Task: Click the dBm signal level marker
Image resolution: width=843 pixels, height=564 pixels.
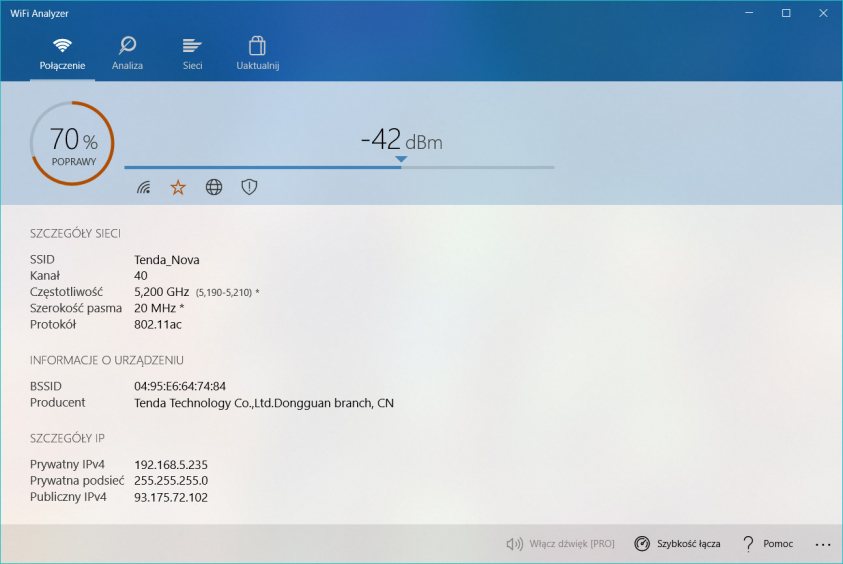Action: tap(401, 159)
